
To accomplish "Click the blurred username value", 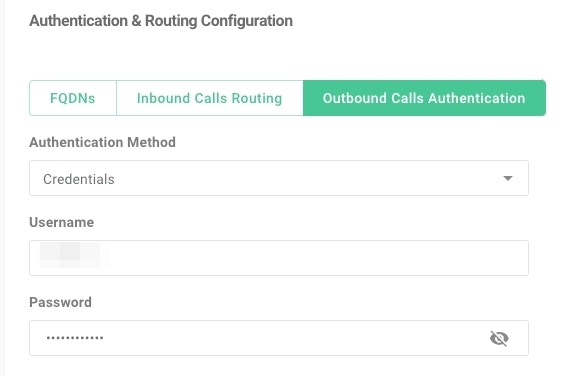I will pos(74,255).
